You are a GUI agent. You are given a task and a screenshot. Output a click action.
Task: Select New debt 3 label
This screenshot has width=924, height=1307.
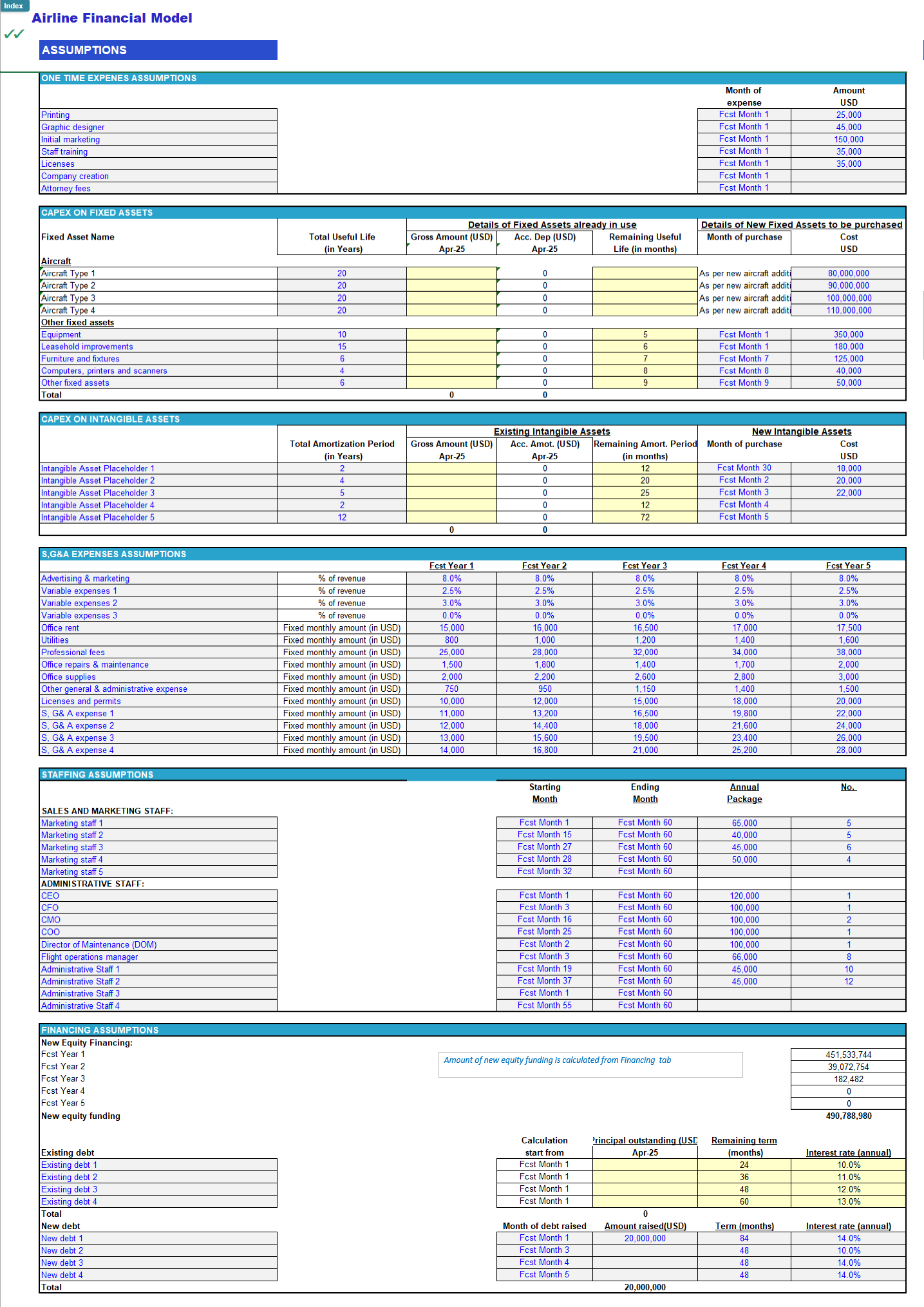[158, 1263]
